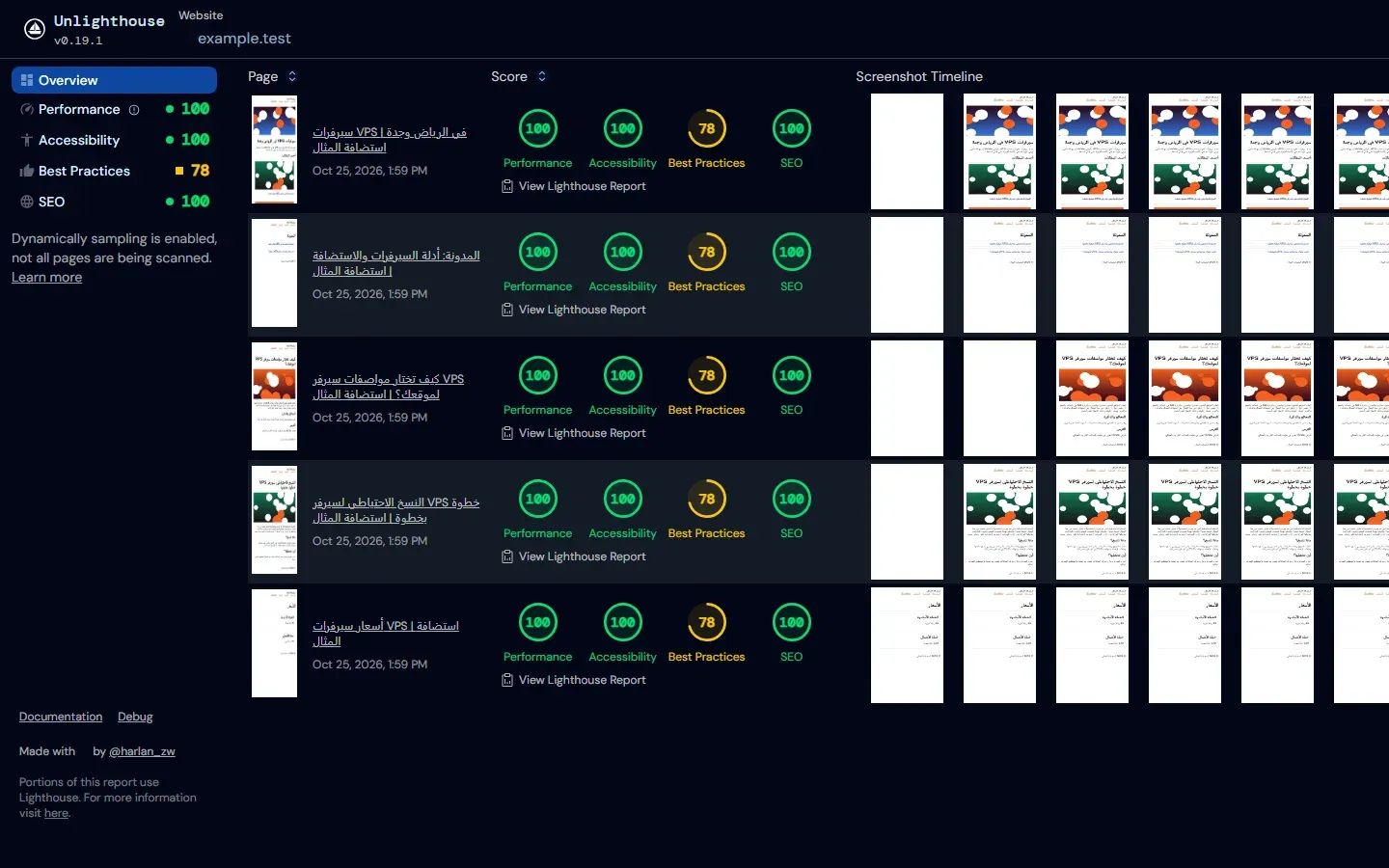Open the Debug link

135,717
